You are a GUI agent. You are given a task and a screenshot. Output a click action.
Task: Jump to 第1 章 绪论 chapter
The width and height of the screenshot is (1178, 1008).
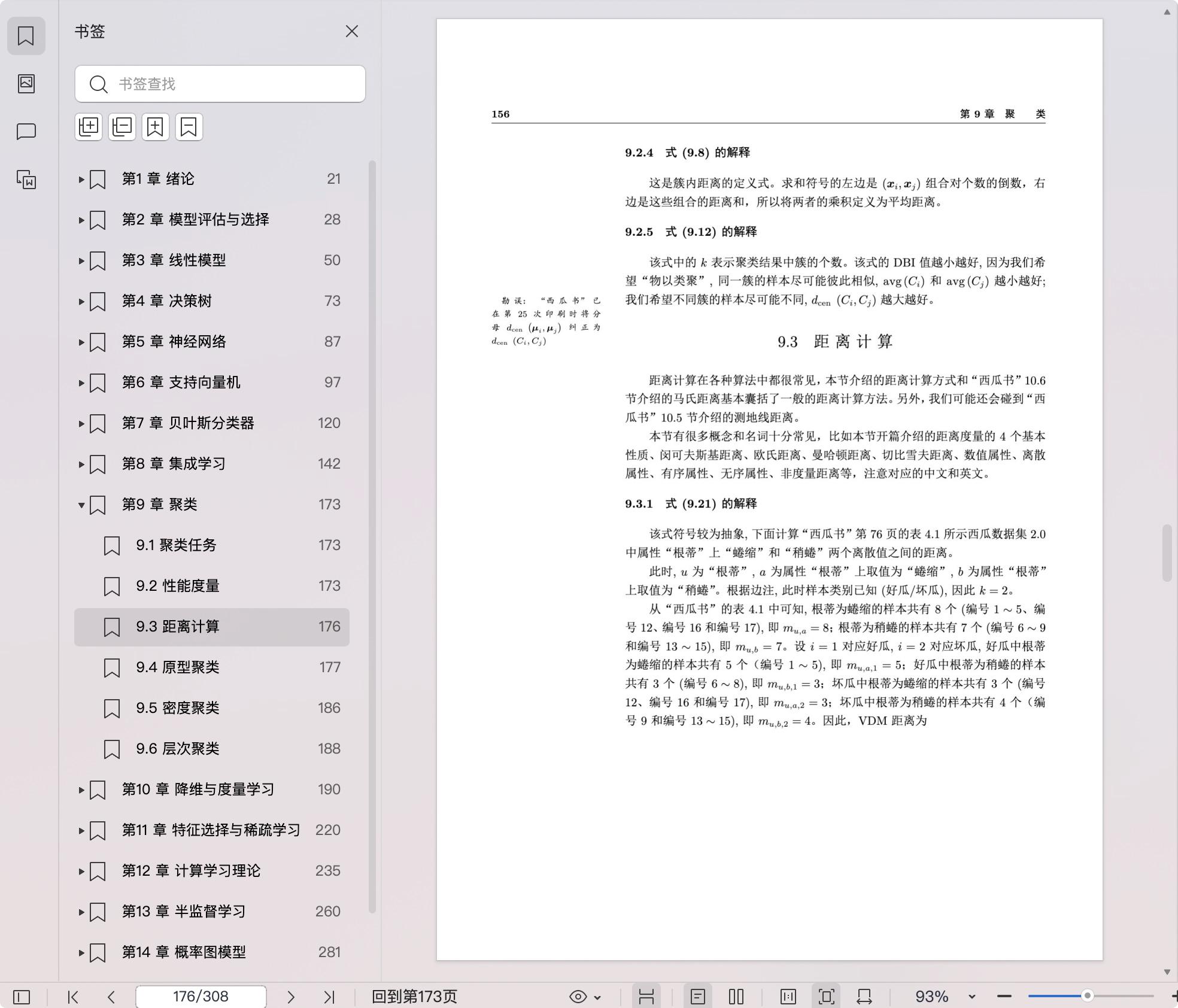tap(212, 179)
